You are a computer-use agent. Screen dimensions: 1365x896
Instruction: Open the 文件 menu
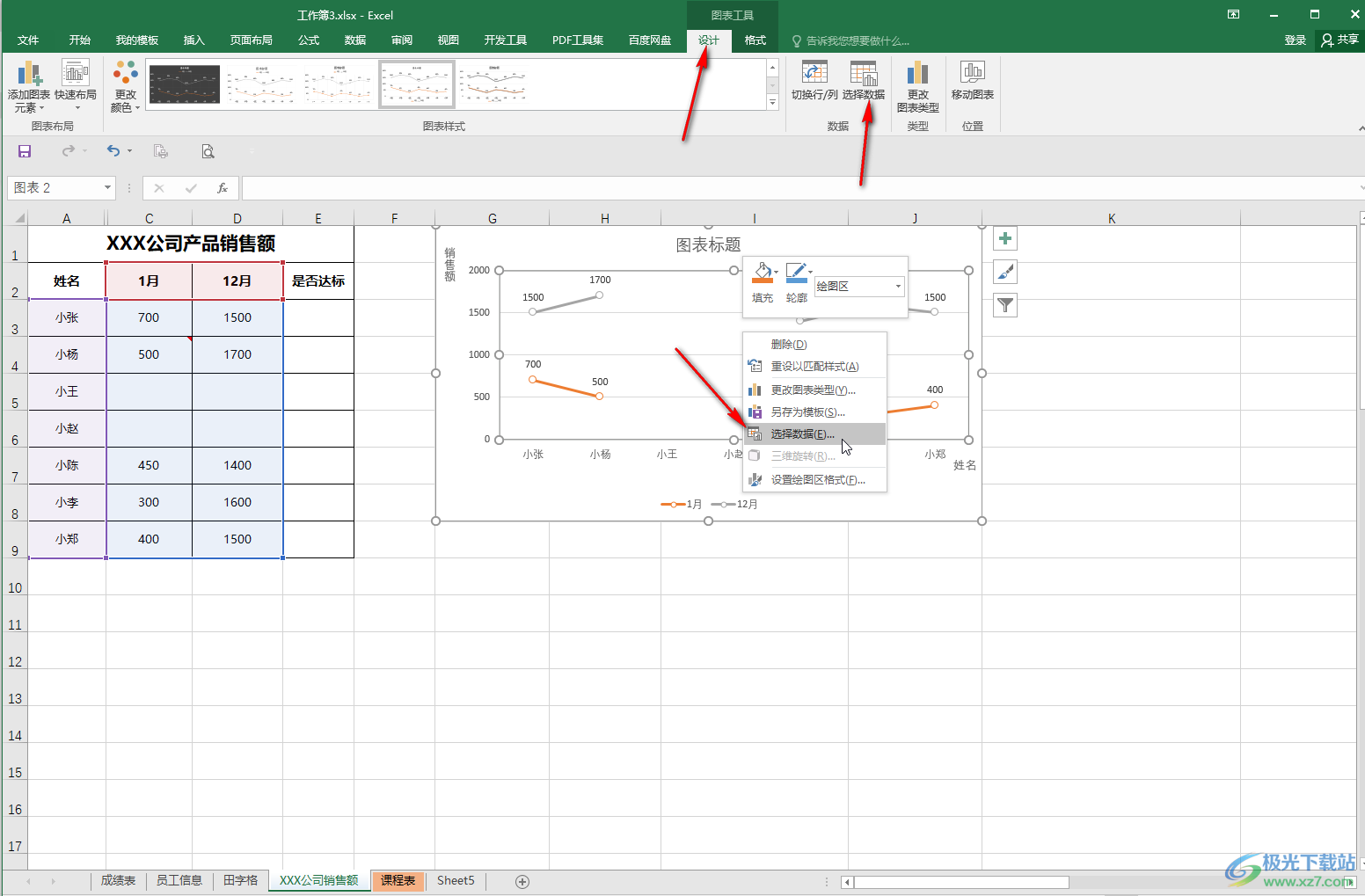pos(28,40)
